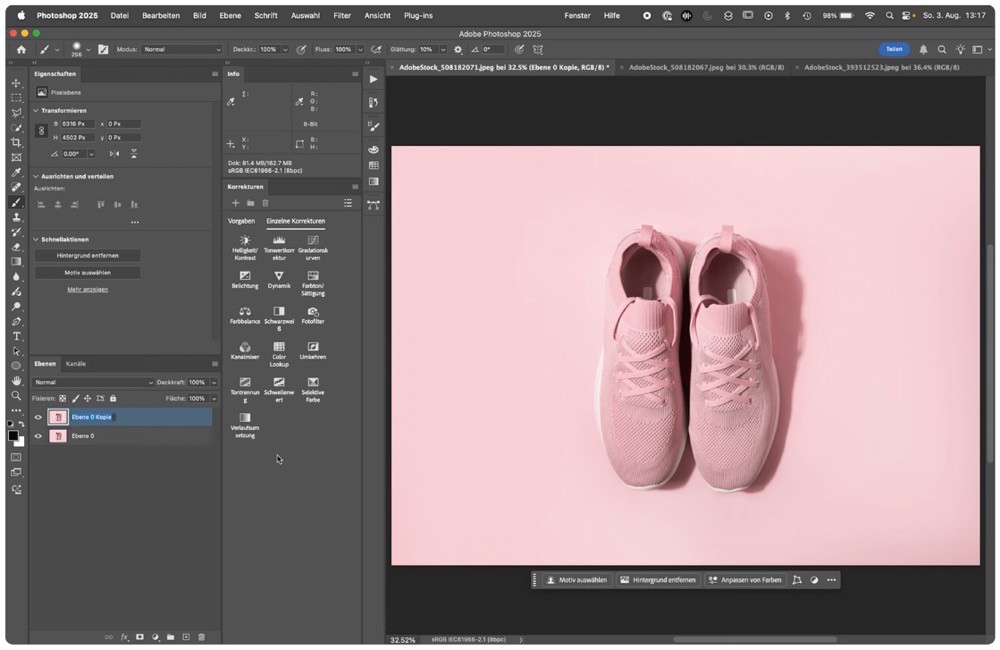Screen dimensions: 1000x650
Task: Switch to the Kanäle tab
Action: (x=76, y=364)
